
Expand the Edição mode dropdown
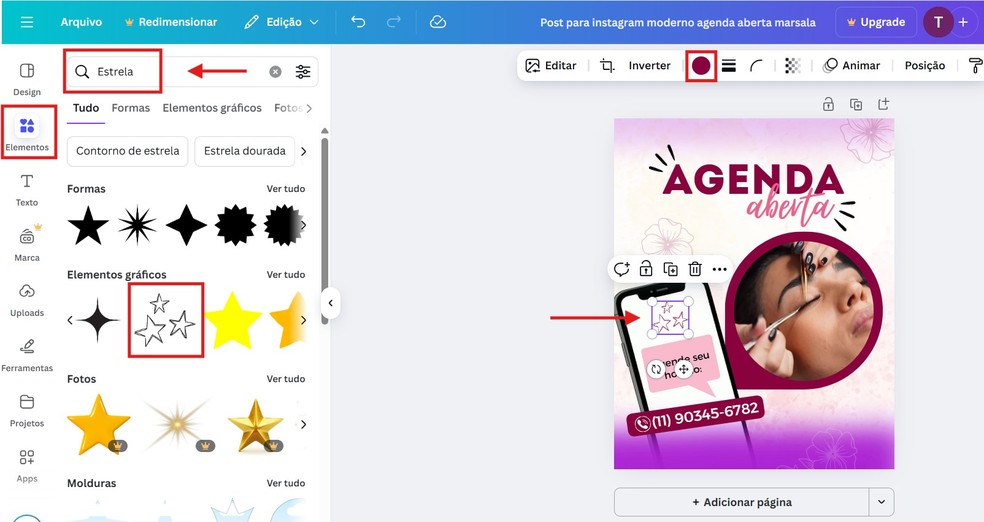tap(282, 22)
